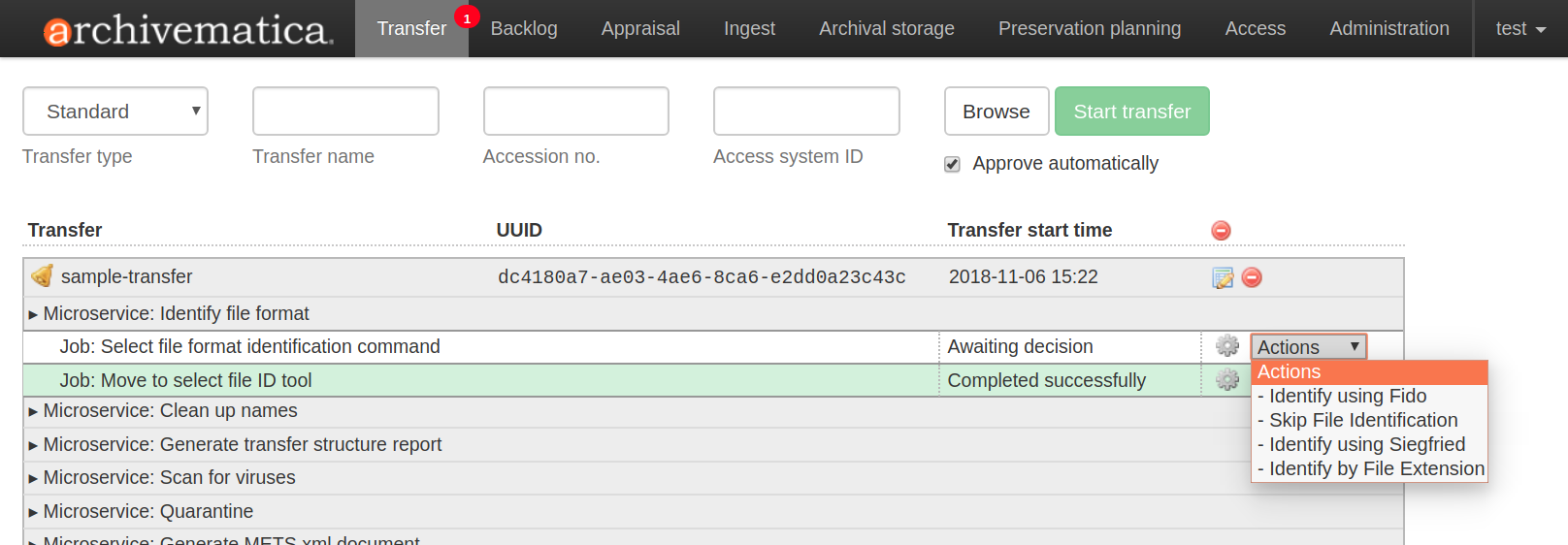Viewport: 1568px width, 545px height.
Task: Click gear icon for Move to select job
Action: click(x=1227, y=380)
